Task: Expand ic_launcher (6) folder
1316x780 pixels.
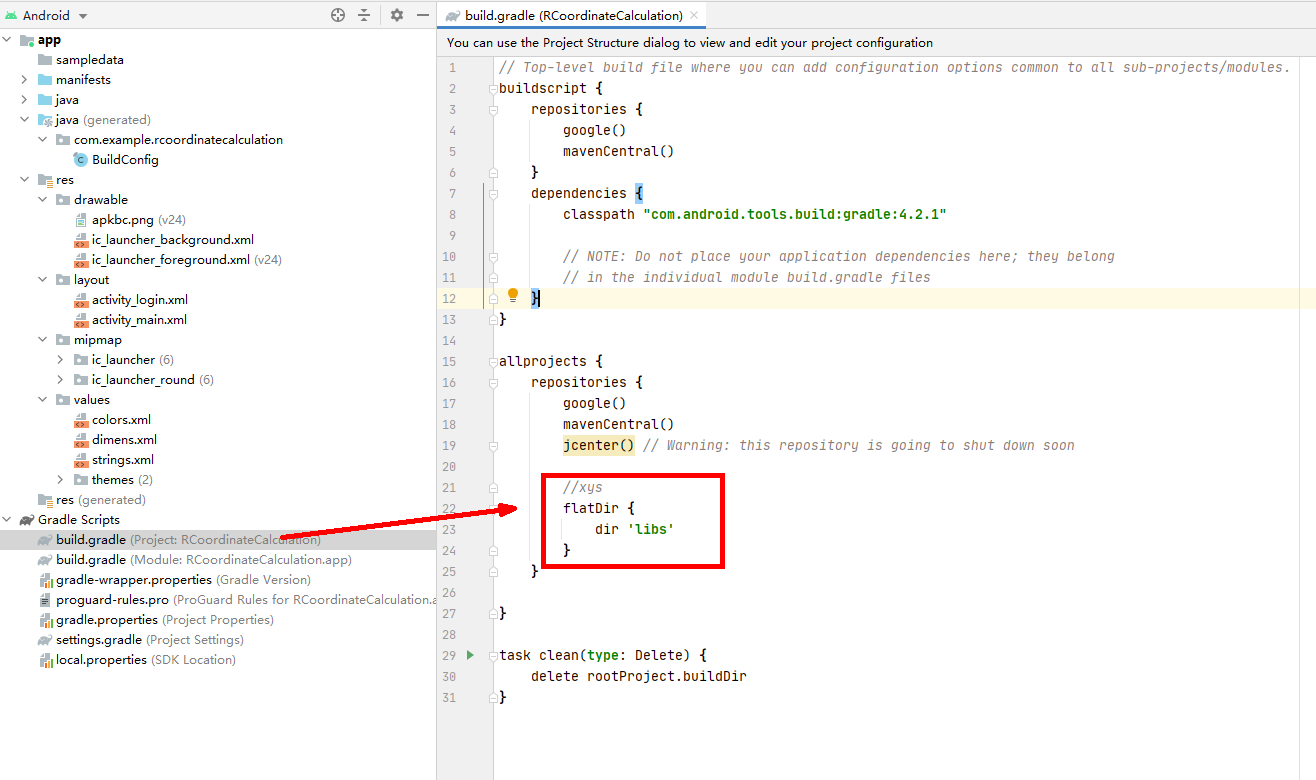Action: pos(61,360)
